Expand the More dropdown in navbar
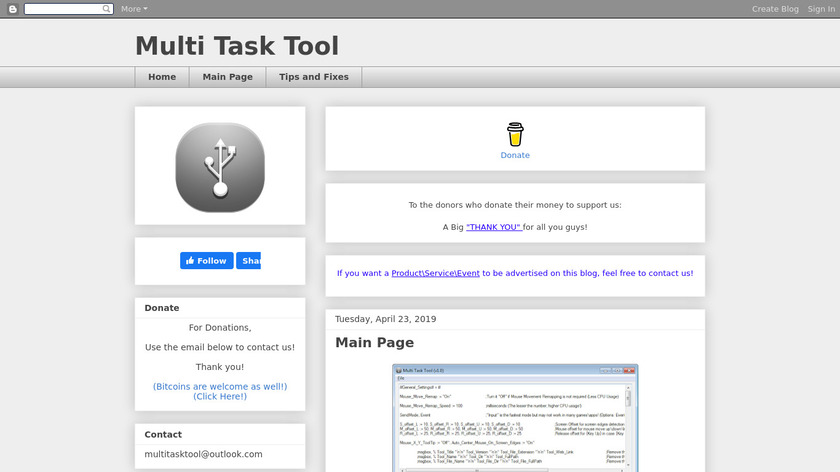840x472 pixels. point(134,9)
